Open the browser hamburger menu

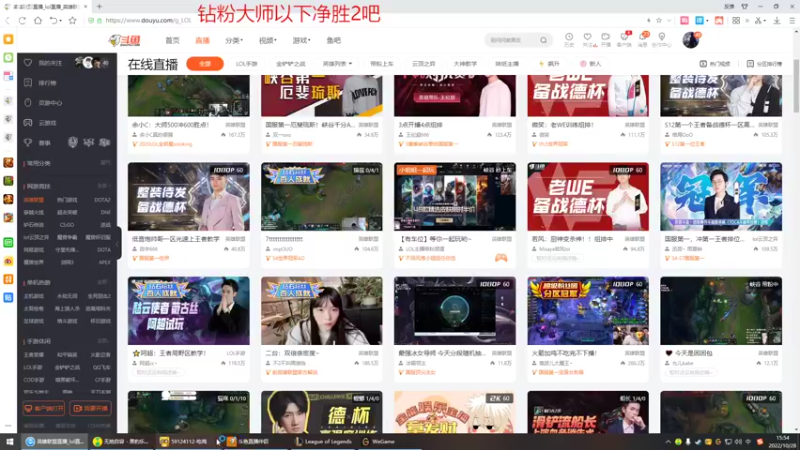point(792,20)
